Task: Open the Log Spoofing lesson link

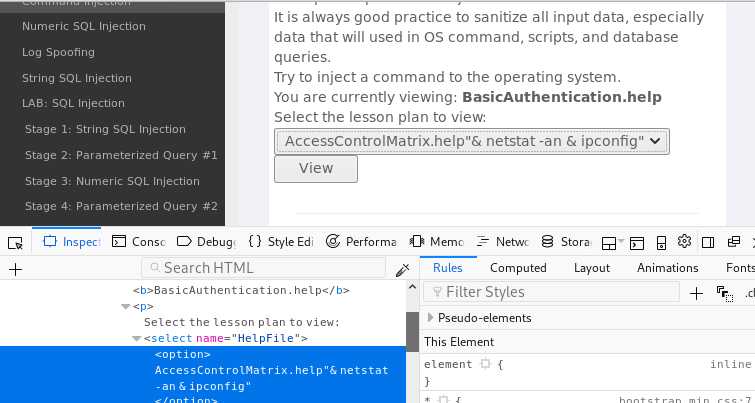Action: pyautogui.click(x=58, y=52)
